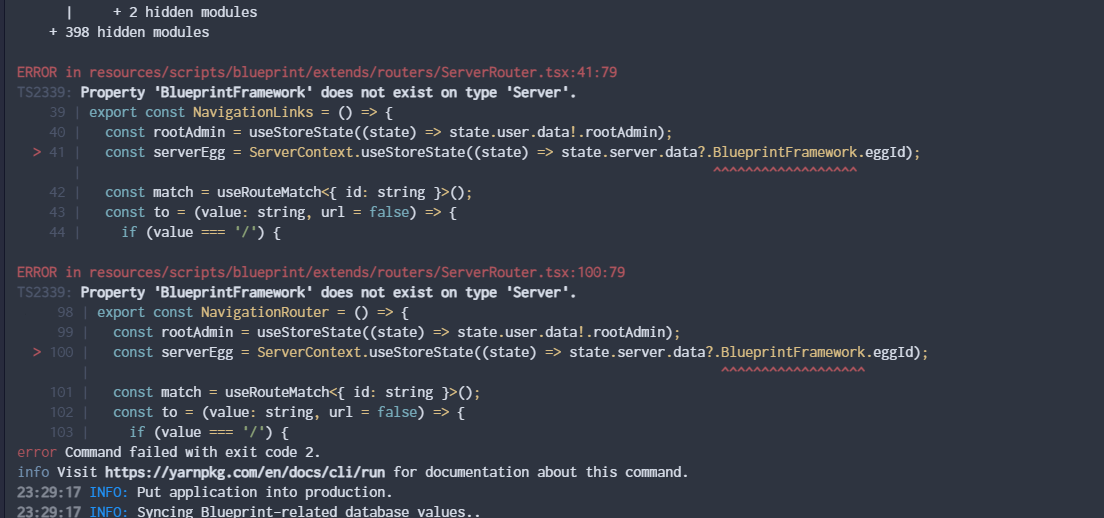Click the red squiggle underline below line 41
The height and width of the screenshot is (518, 1104).
click(785, 170)
